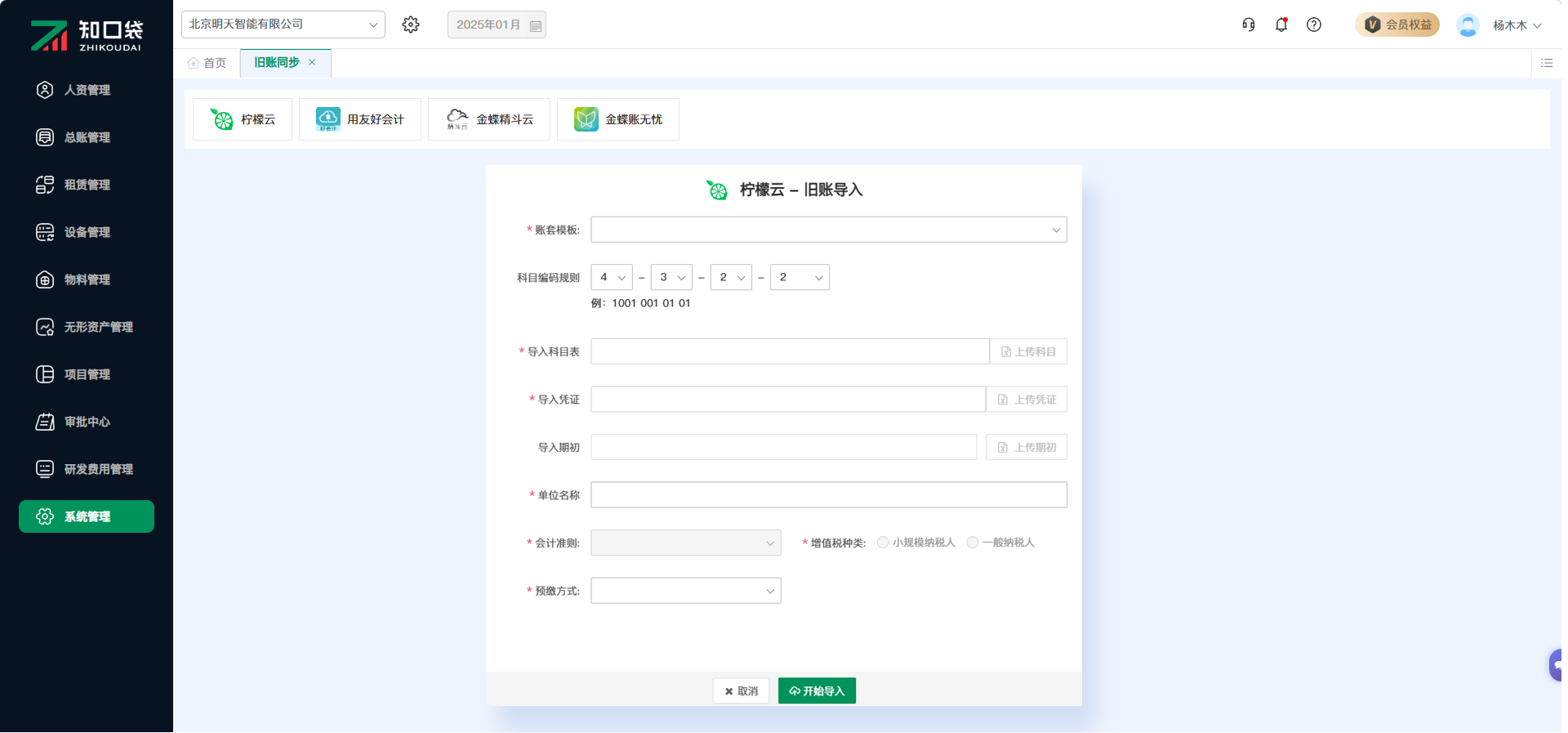Viewport: 1568px width, 733px height.
Task: Click the lemon icon in the dialog title
Action: [x=717, y=190]
